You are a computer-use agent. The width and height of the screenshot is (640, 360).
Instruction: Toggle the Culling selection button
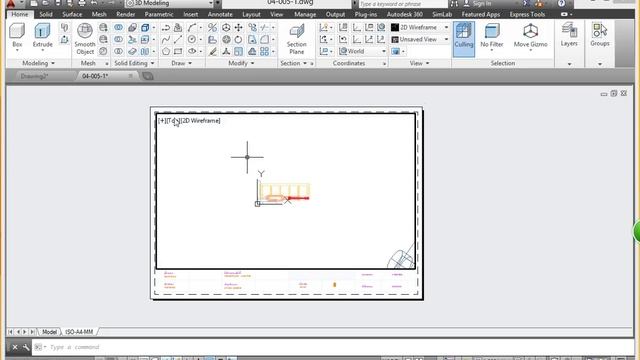click(464, 39)
